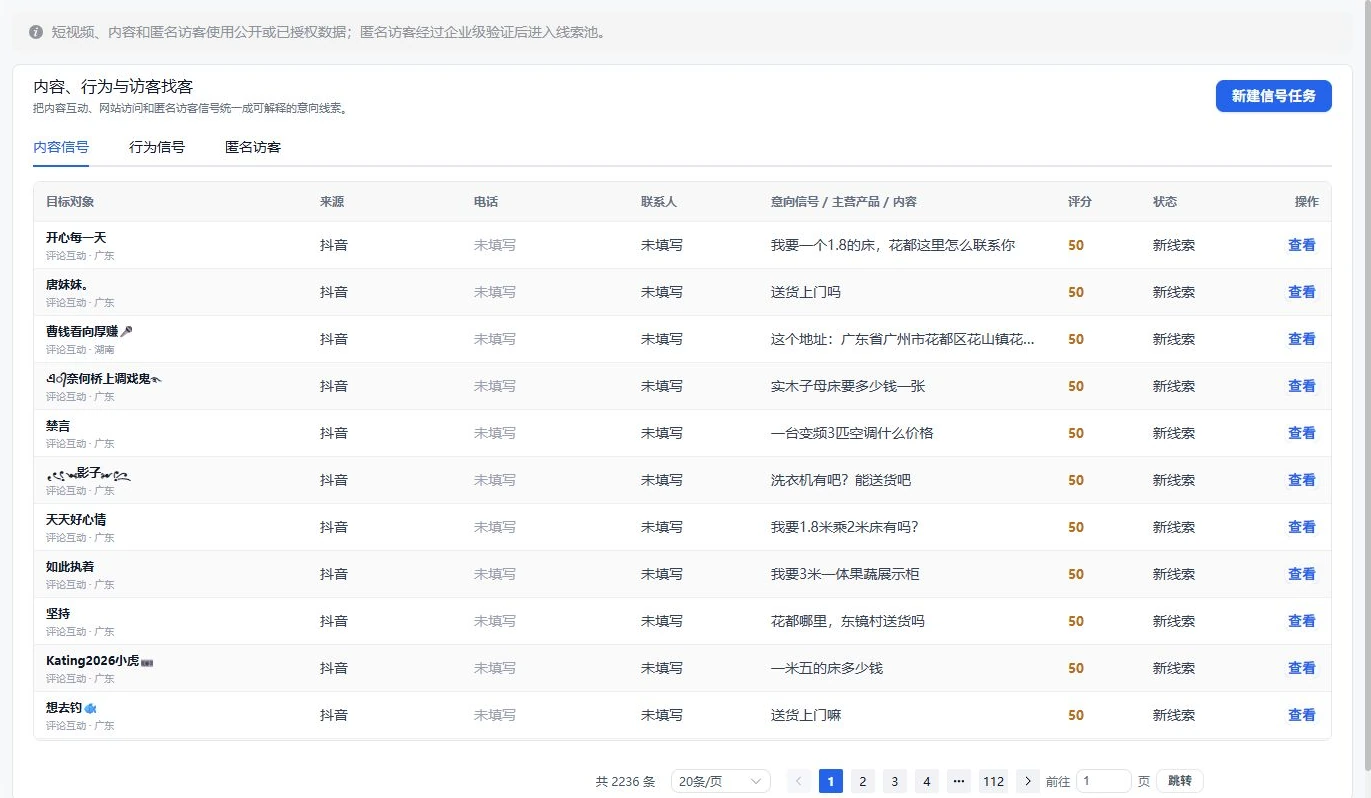View the Kating2026小虎 lead via 查看

(1301, 668)
